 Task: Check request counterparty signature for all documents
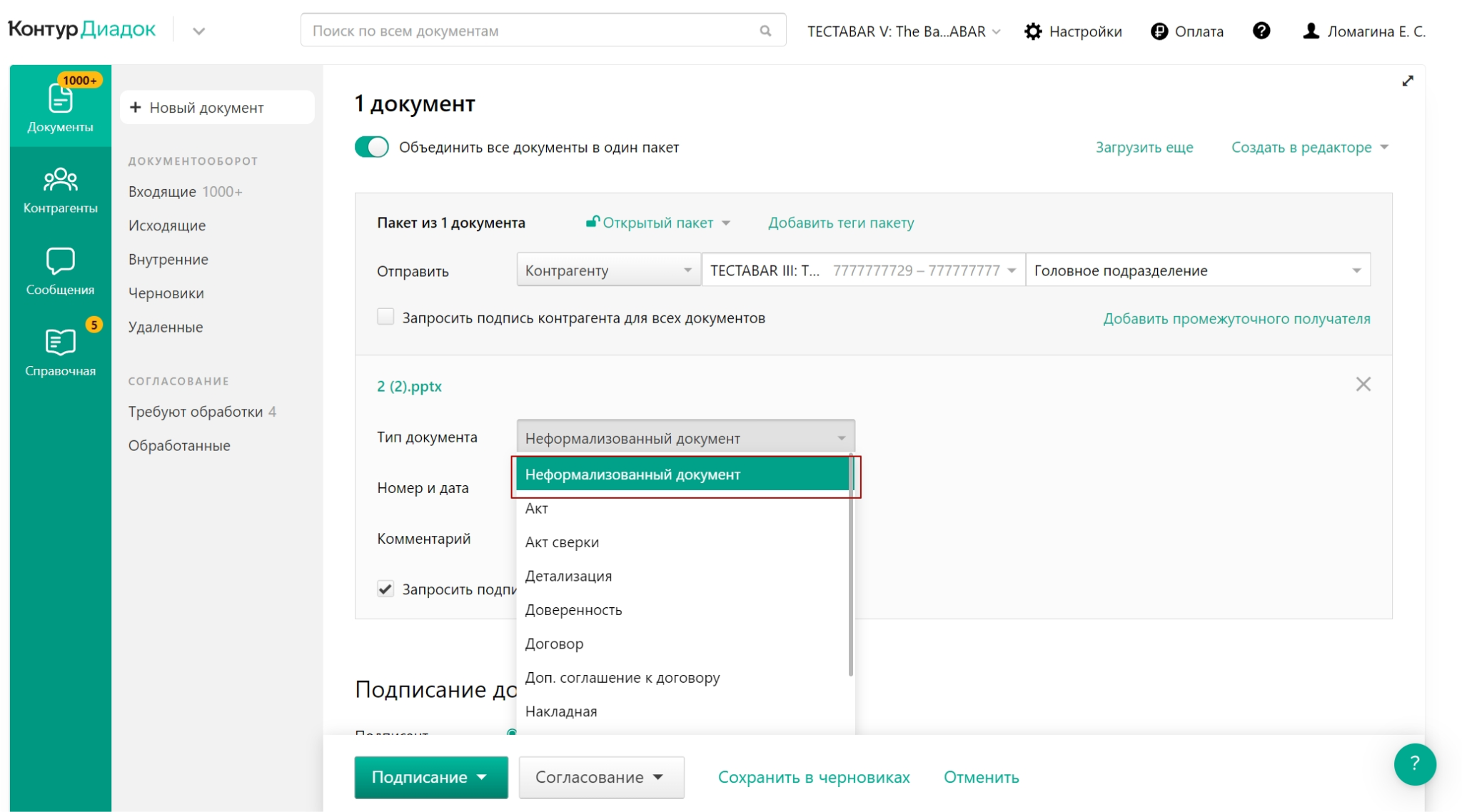pos(385,317)
